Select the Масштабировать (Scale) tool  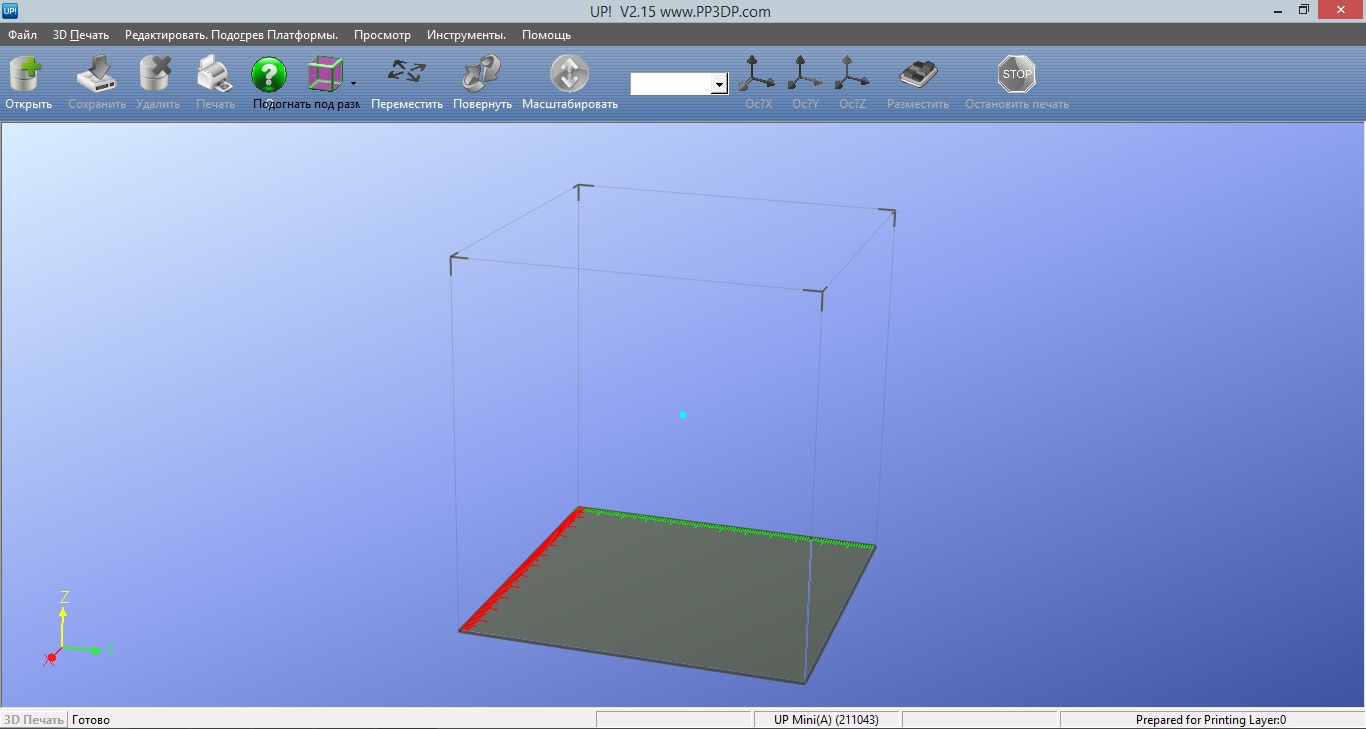pyautogui.click(x=569, y=75)
